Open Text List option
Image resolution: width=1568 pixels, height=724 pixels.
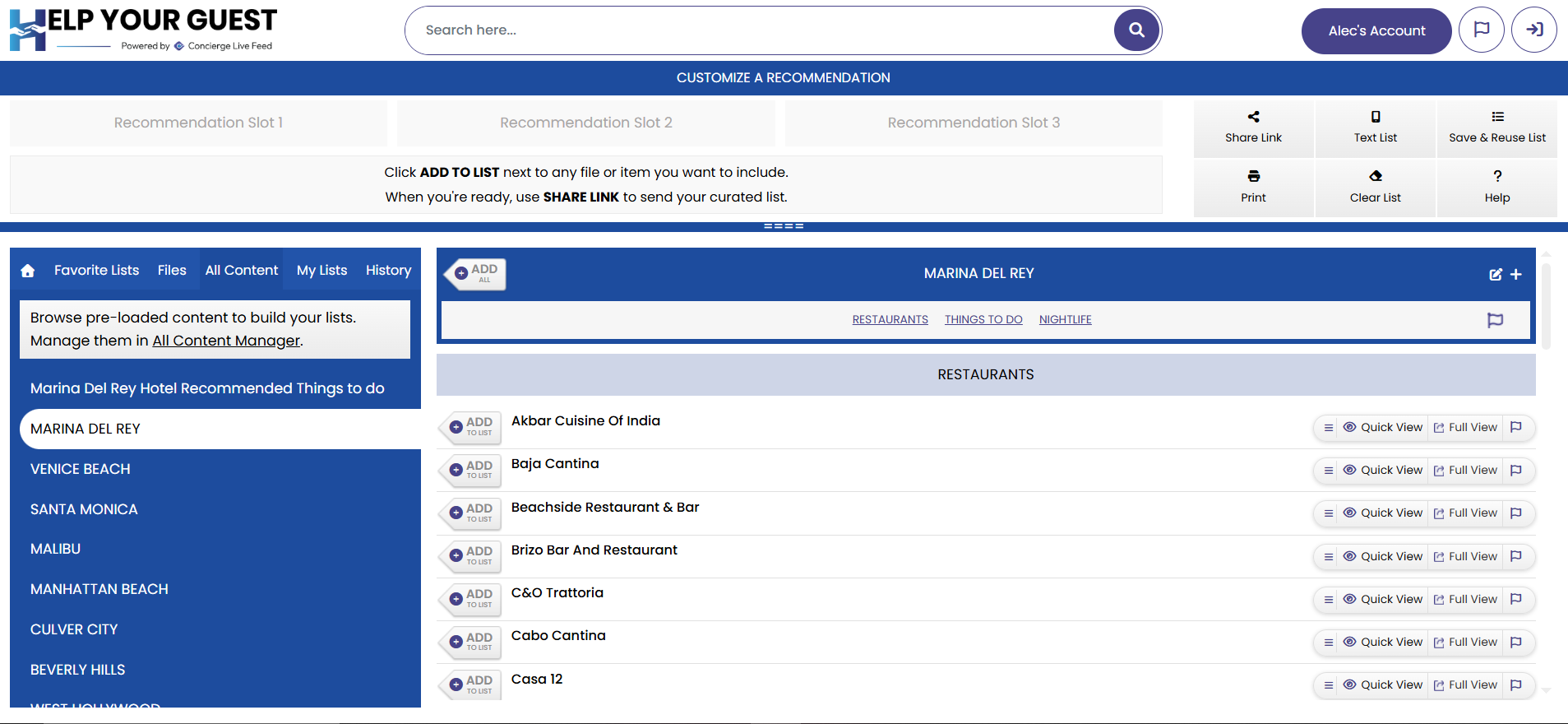coord(1376,128)
